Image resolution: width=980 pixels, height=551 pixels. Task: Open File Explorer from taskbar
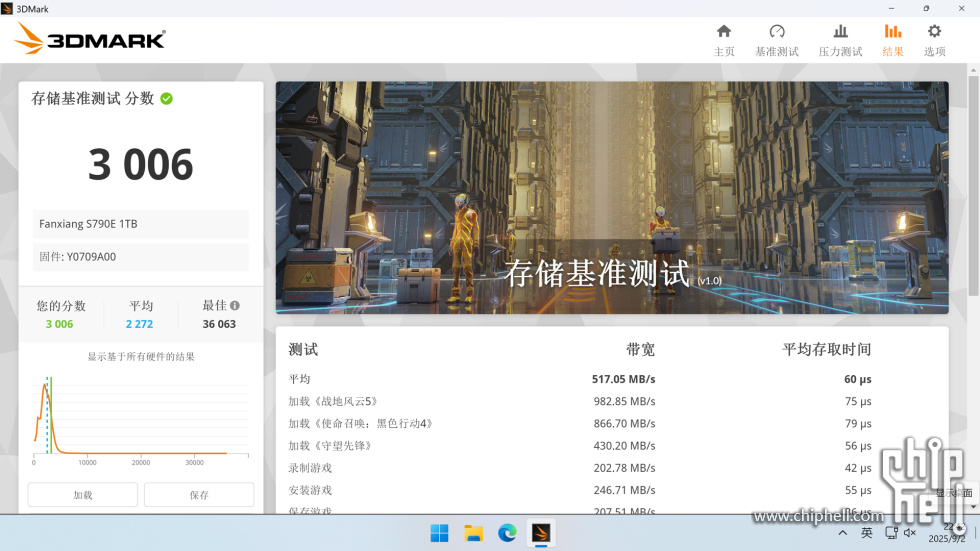[x=473, y=533]
